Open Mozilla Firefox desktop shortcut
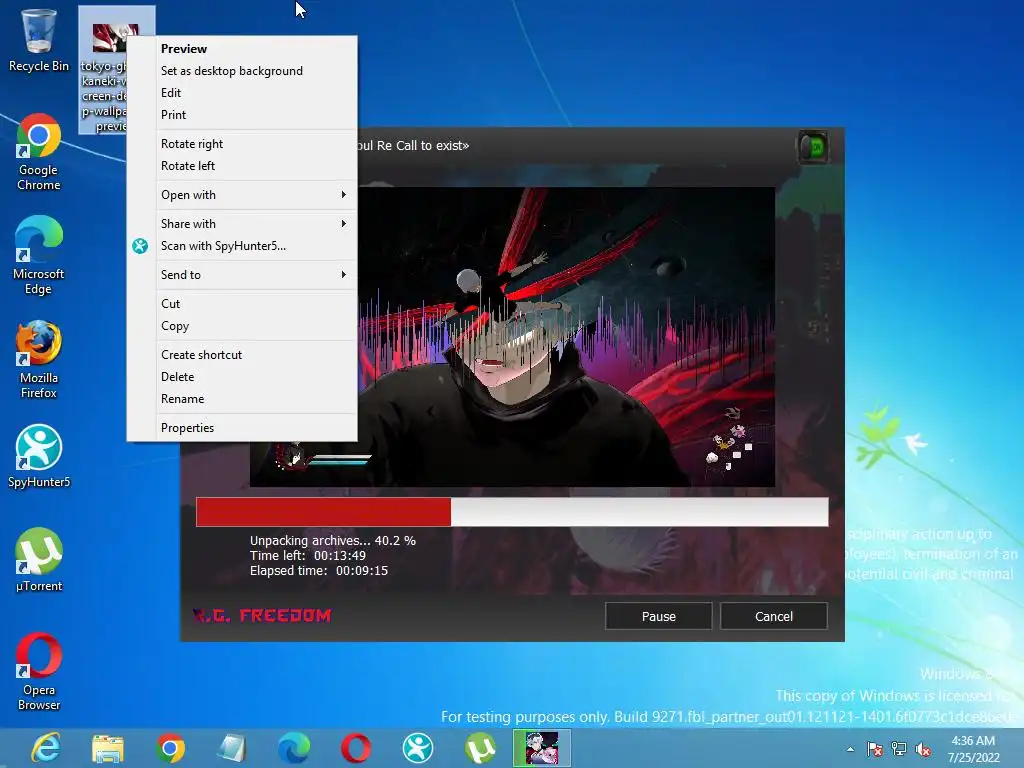This screenshot has width=1024, height=768. click(x=39, y=359)
